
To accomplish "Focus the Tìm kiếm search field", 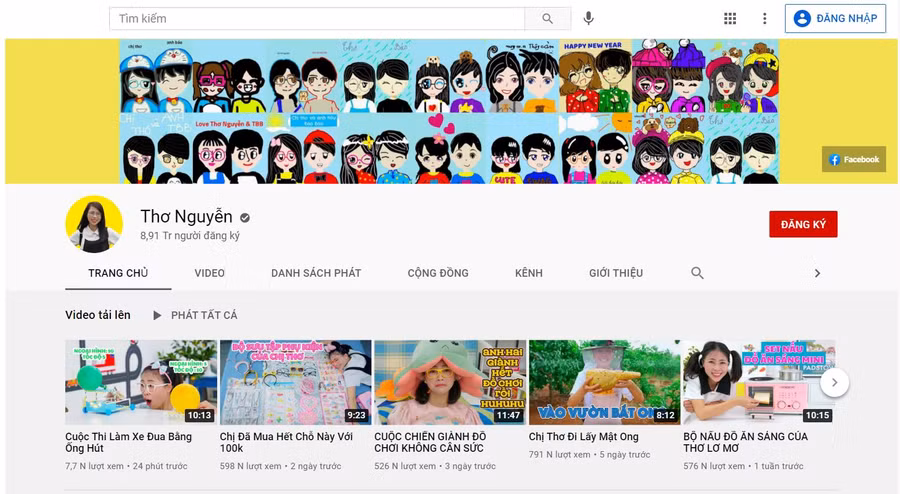I will pos(317,18).
